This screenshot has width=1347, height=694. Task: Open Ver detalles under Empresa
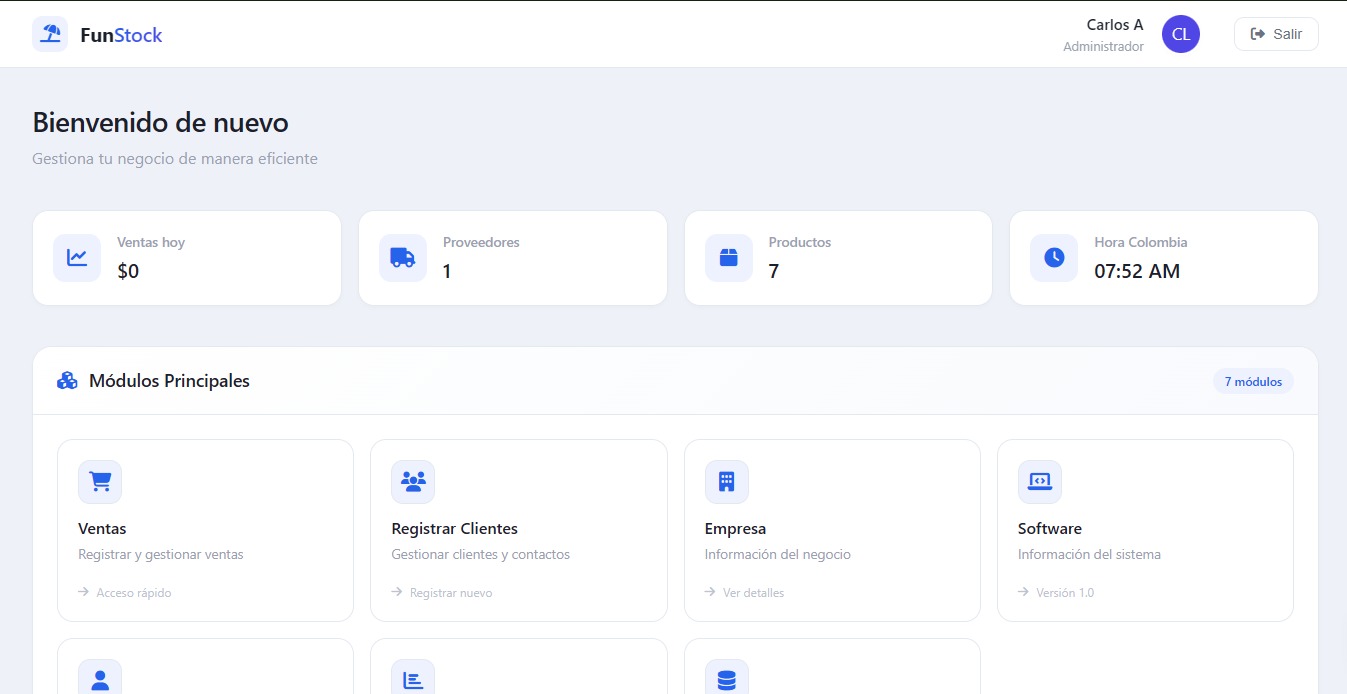click(x=753, y=593)
